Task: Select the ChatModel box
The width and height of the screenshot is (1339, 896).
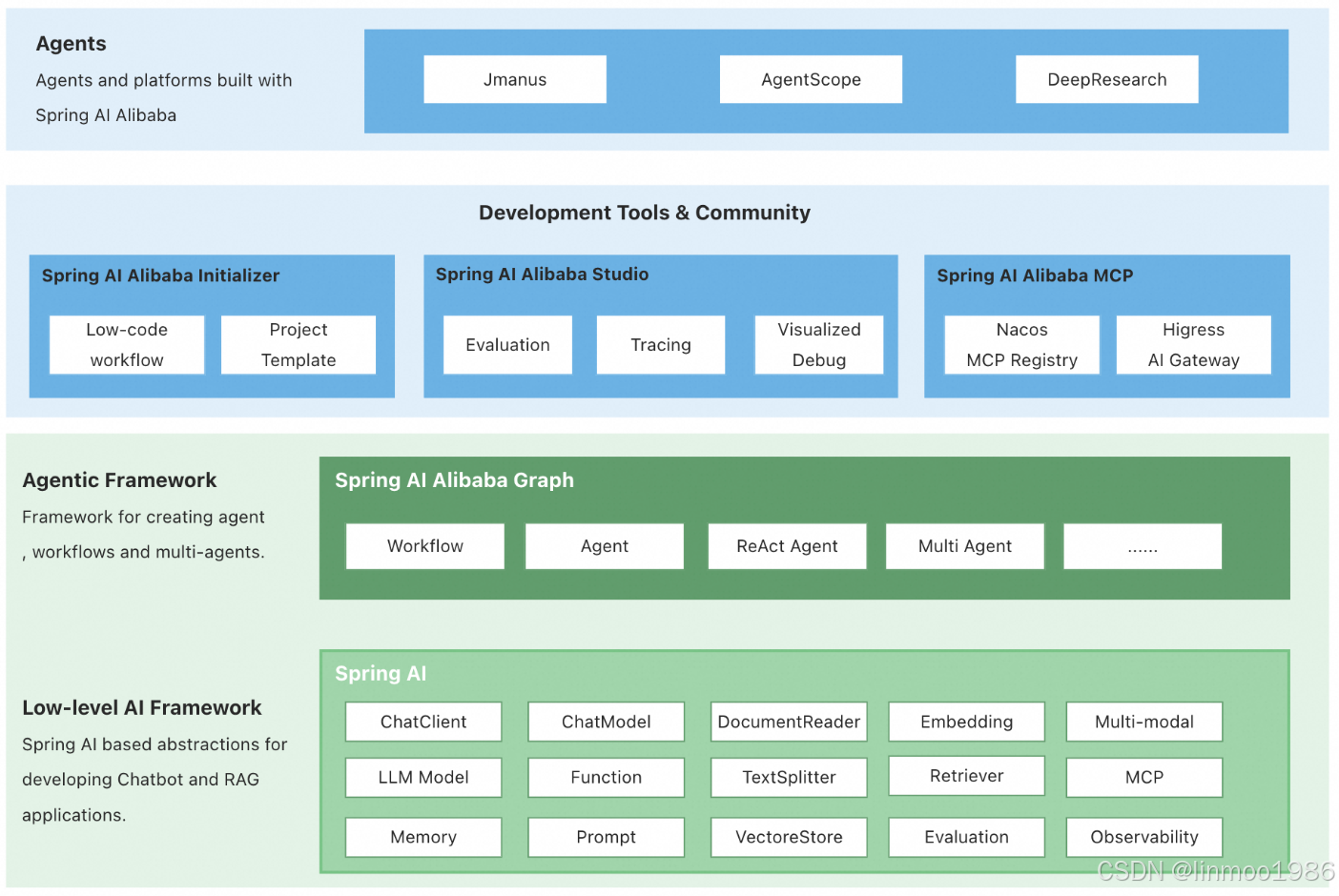Action: 607,722
